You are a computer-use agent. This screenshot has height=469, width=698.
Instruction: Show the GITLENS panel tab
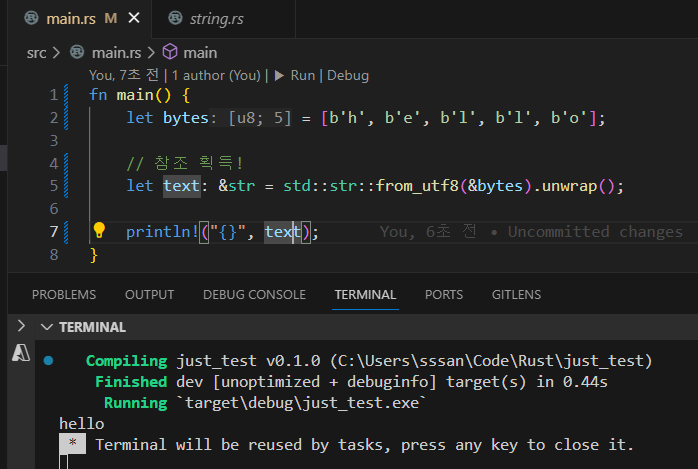(x=516, y=294)
